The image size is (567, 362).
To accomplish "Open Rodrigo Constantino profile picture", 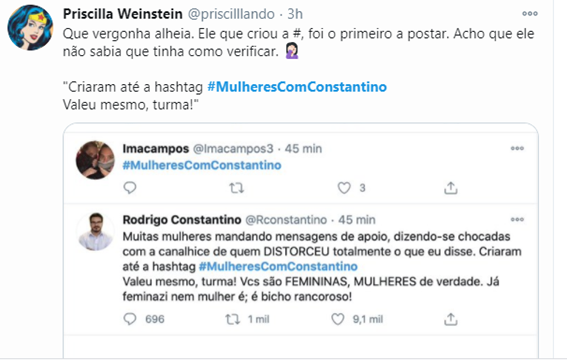I will click(x=95, y=231).
